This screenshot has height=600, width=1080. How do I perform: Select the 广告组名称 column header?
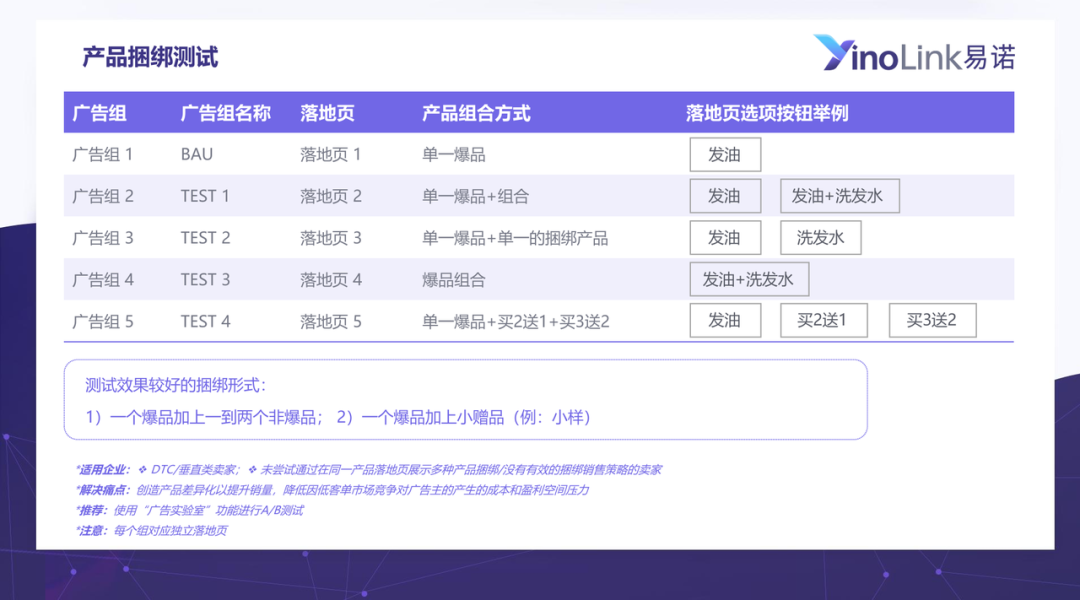pos(225,113)
